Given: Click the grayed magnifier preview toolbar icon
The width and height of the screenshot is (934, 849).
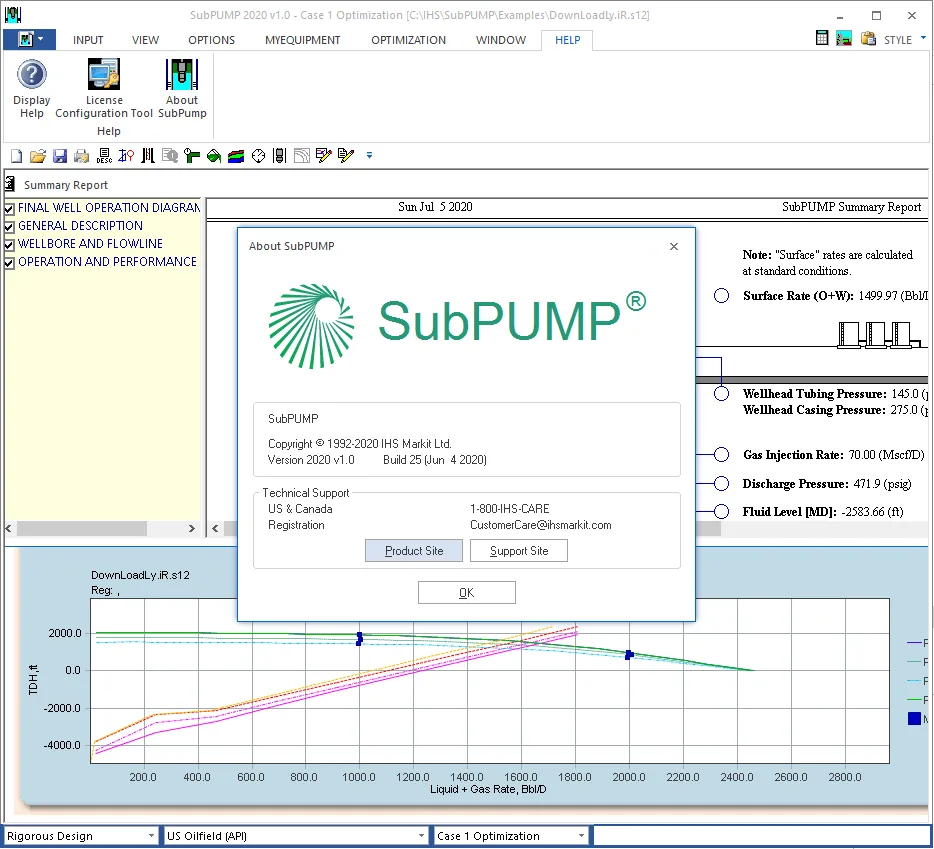Looking at the screenshot, I should (x=170, y=156).
